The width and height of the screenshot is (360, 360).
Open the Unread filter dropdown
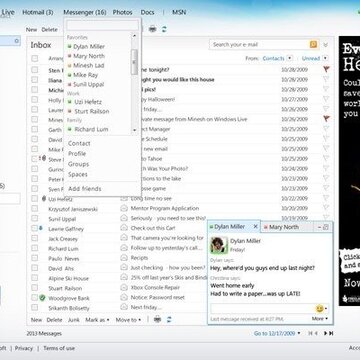tap(325, 58)
